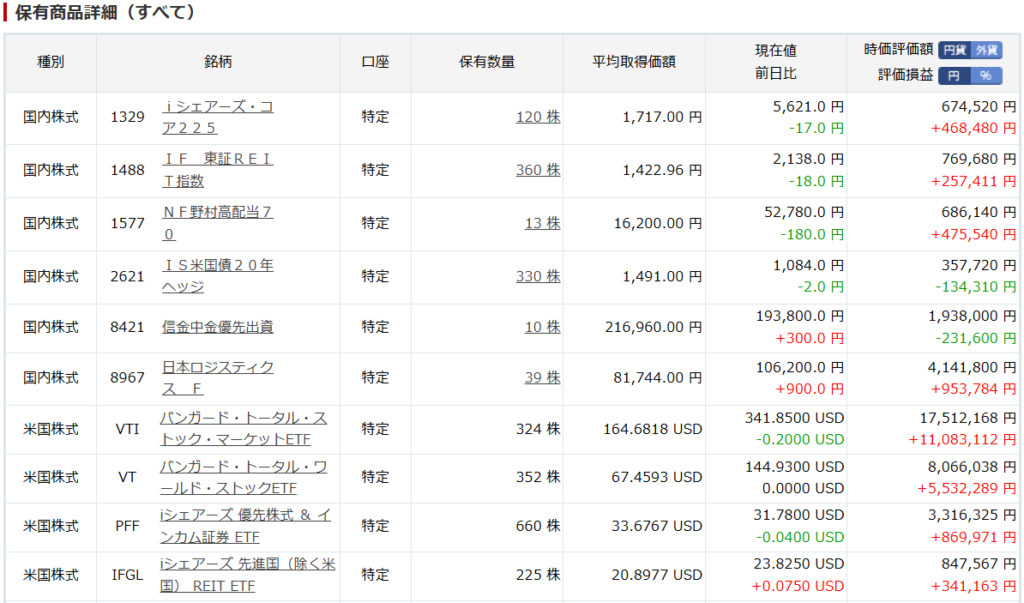Open IF 東証REIT指数 link

point(217,170)
